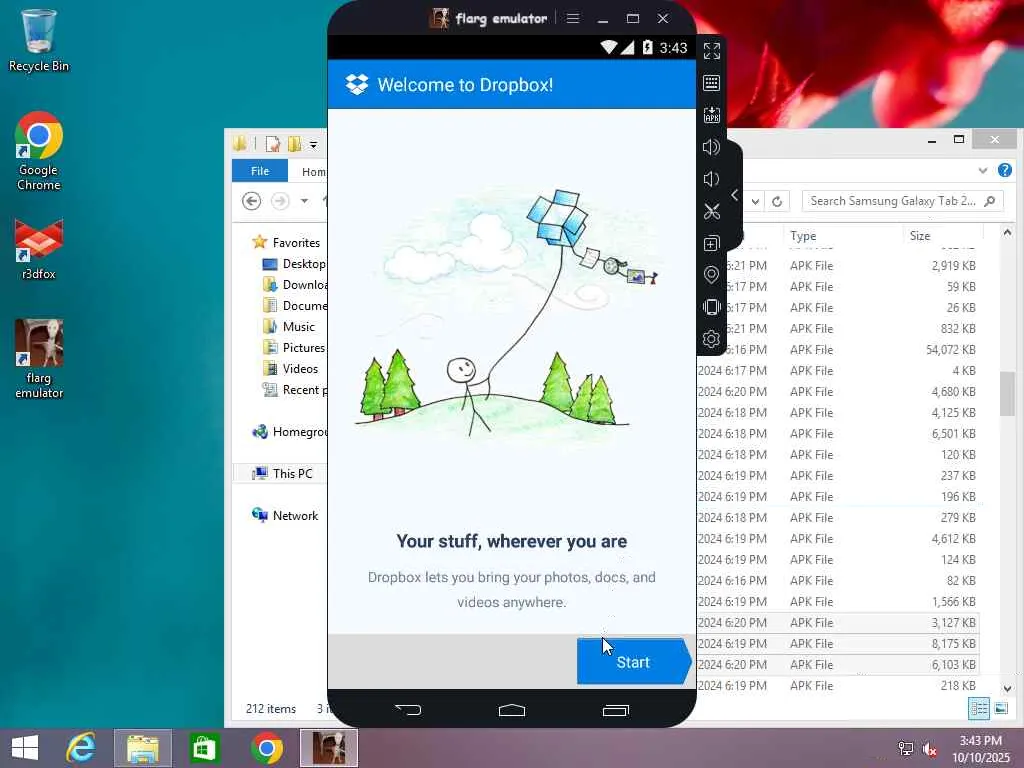Click Chrome on the taskbar
This screenshot has height=768, width=1024.
click(x=266, y=748)
